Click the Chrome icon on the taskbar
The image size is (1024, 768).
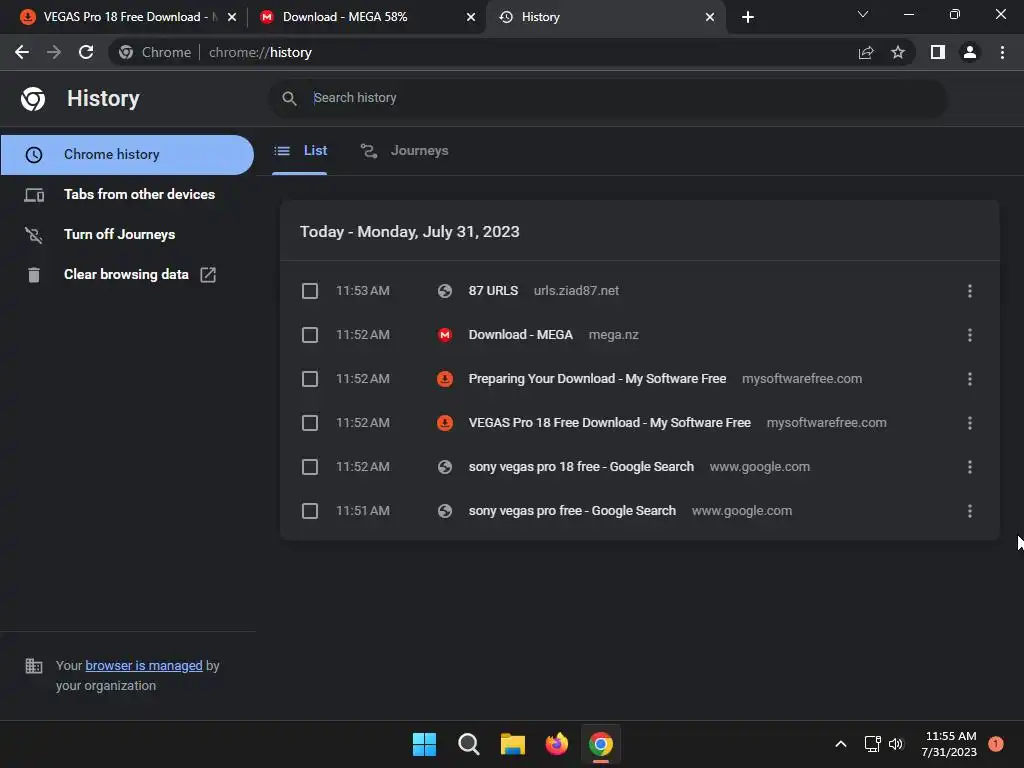[601, 744]
